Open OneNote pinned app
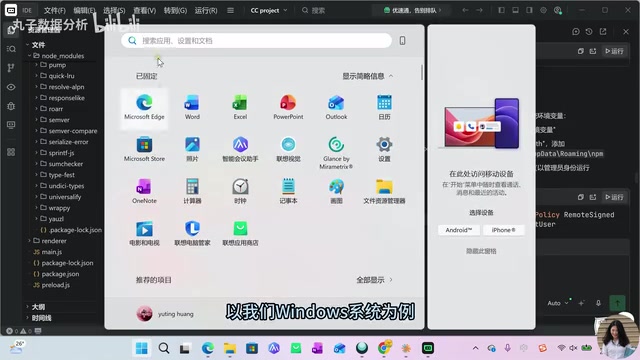Screen dimensions: 640x360 144,191
